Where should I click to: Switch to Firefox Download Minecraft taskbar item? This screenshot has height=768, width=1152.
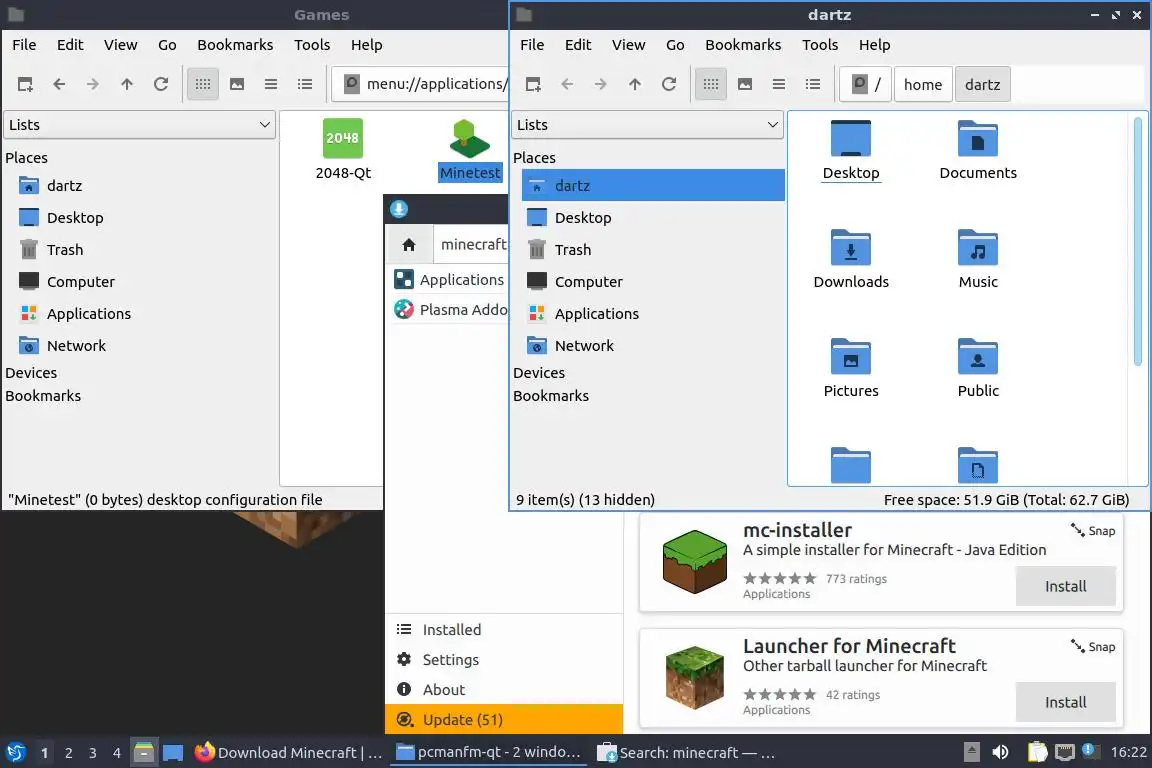click(288, 753)
